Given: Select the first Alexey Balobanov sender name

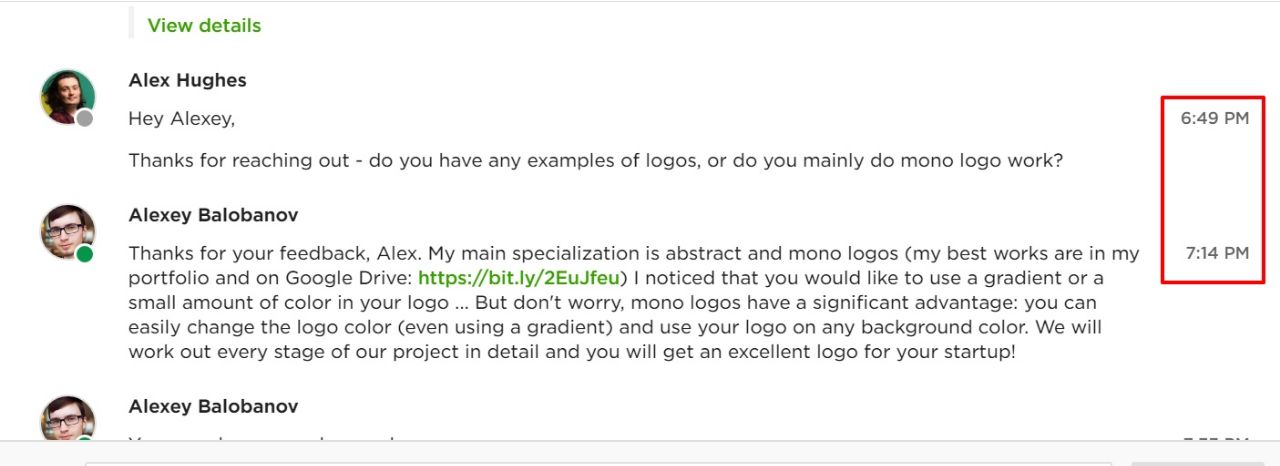Looking at the screenshot, I should point(213,215).
